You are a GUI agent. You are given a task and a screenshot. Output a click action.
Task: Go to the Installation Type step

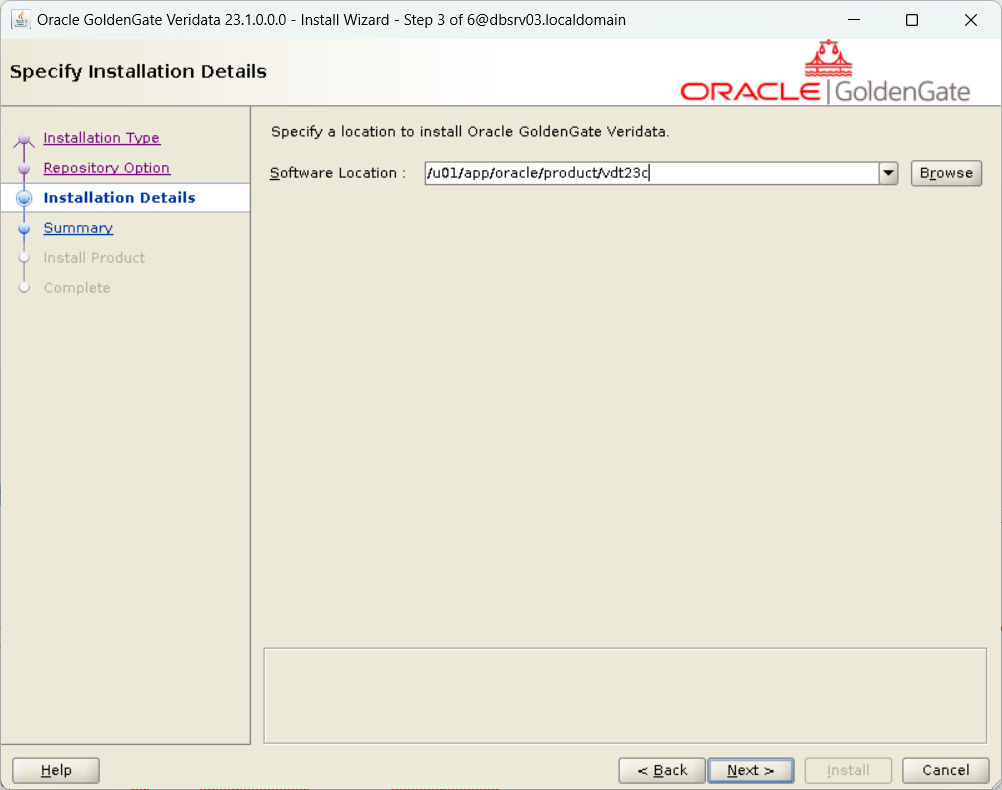coord(102,138)
